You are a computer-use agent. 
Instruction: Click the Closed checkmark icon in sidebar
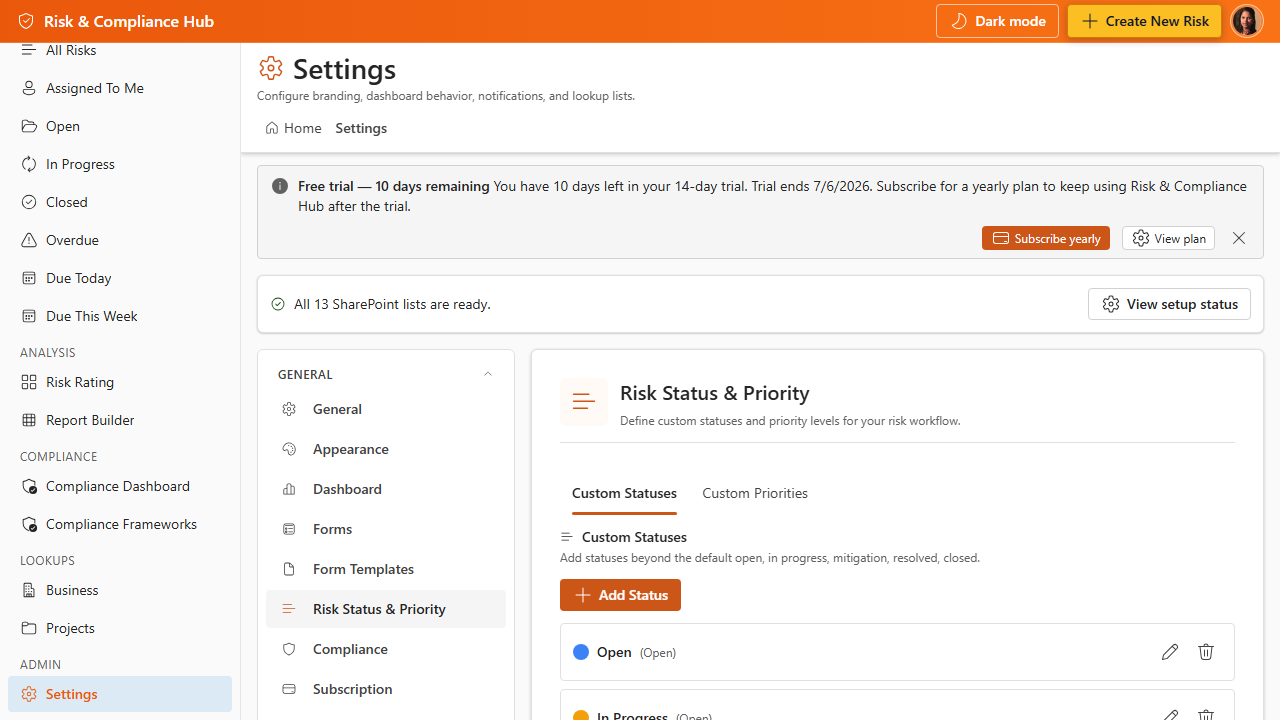click(29, 202)
